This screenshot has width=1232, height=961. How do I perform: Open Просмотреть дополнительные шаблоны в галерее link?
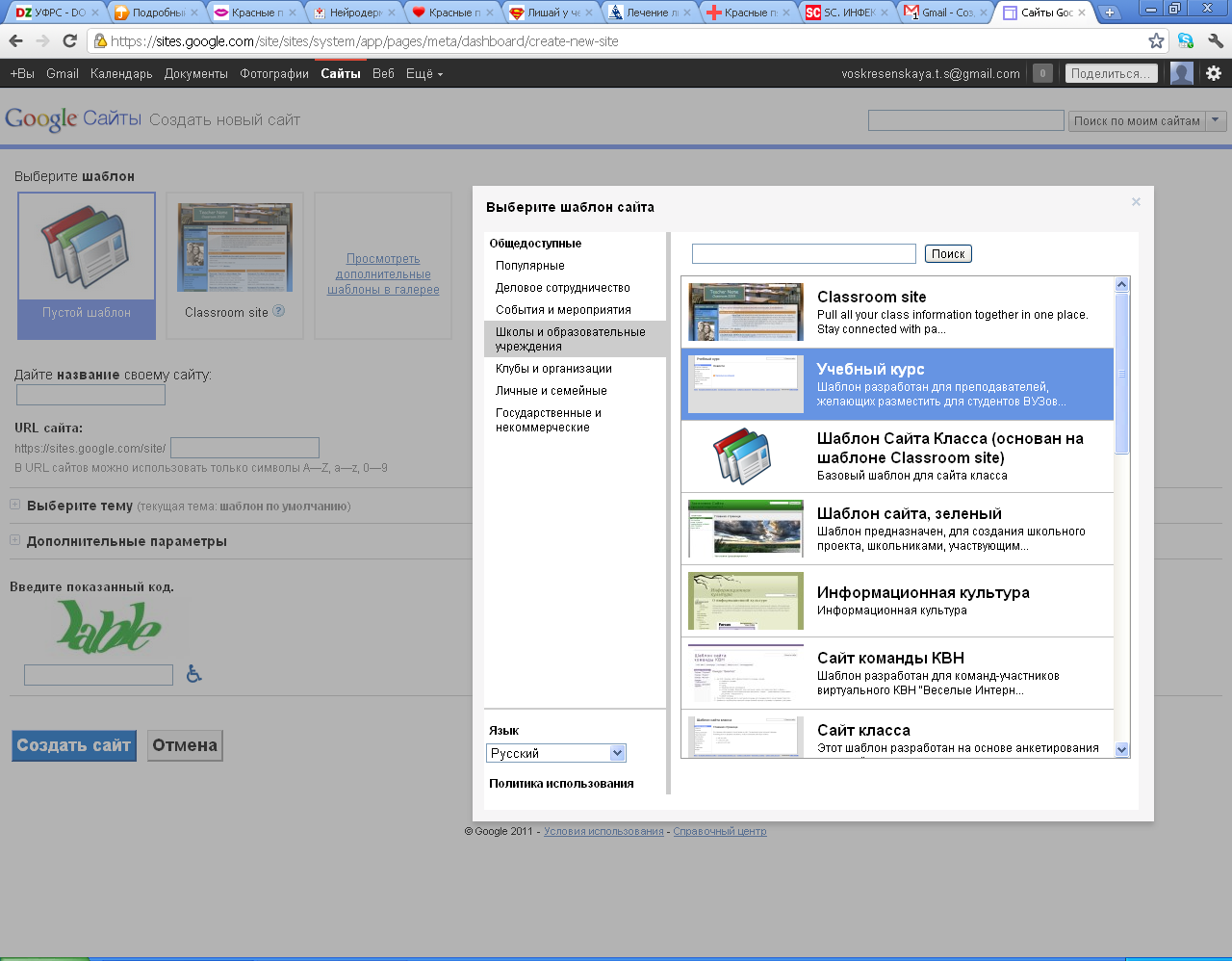point(383,274)
